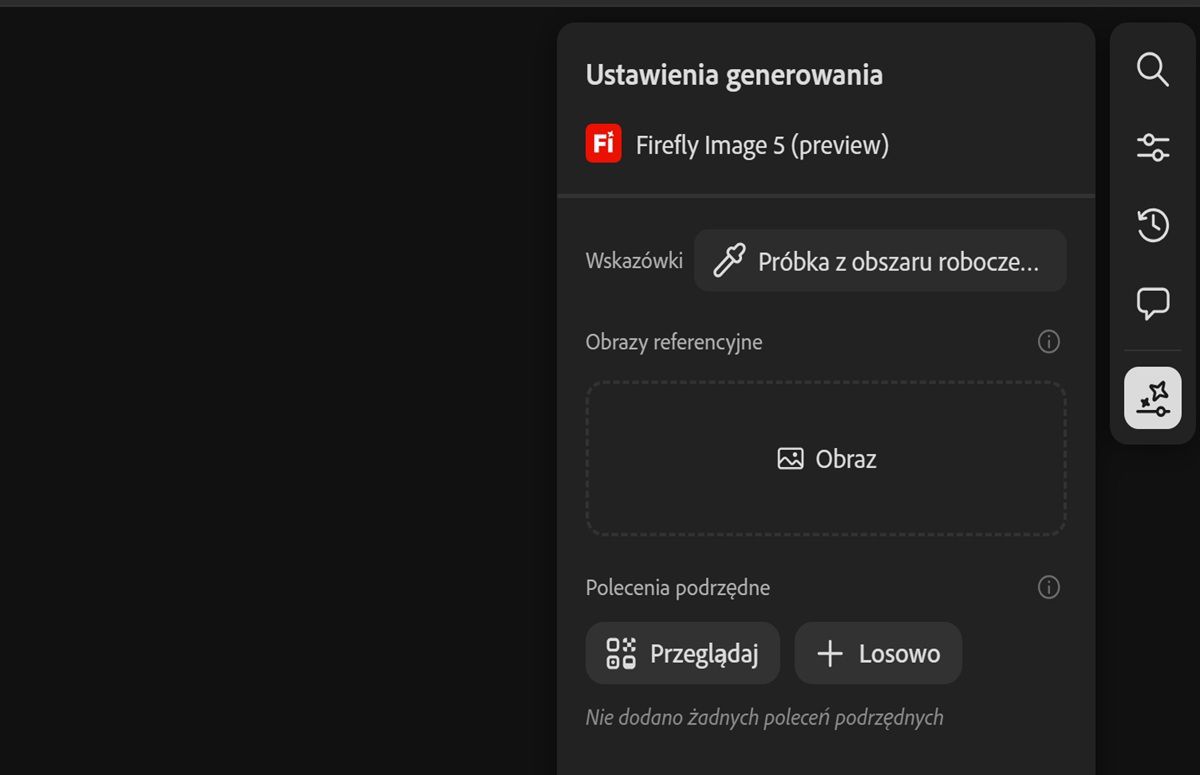
Task: Click the 'Nie dodano żadnych poleceń podrzędnych' text
Action: (764, 717)
